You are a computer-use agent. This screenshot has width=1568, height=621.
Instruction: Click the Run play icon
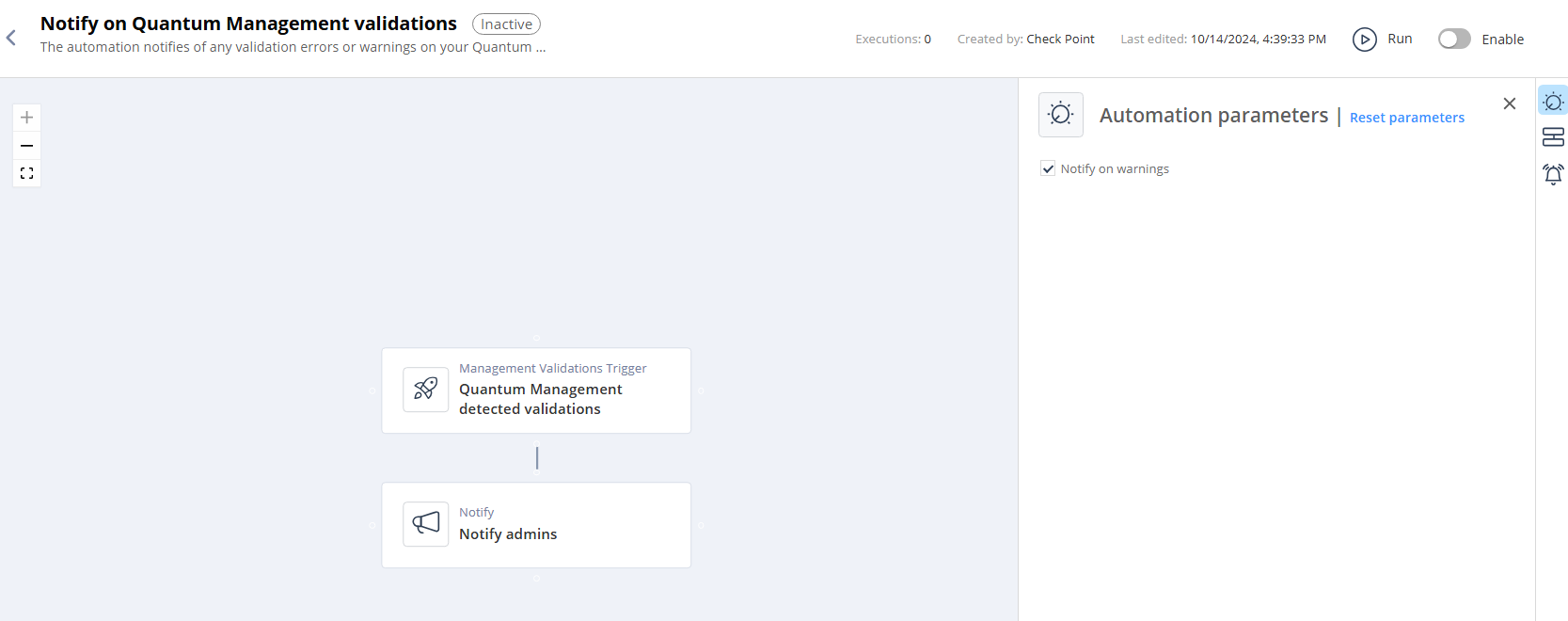[1364, 40]
